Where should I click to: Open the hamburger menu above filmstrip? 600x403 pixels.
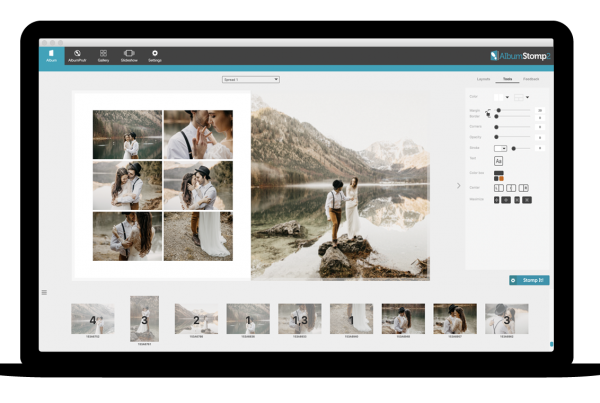tap(44, 292)
